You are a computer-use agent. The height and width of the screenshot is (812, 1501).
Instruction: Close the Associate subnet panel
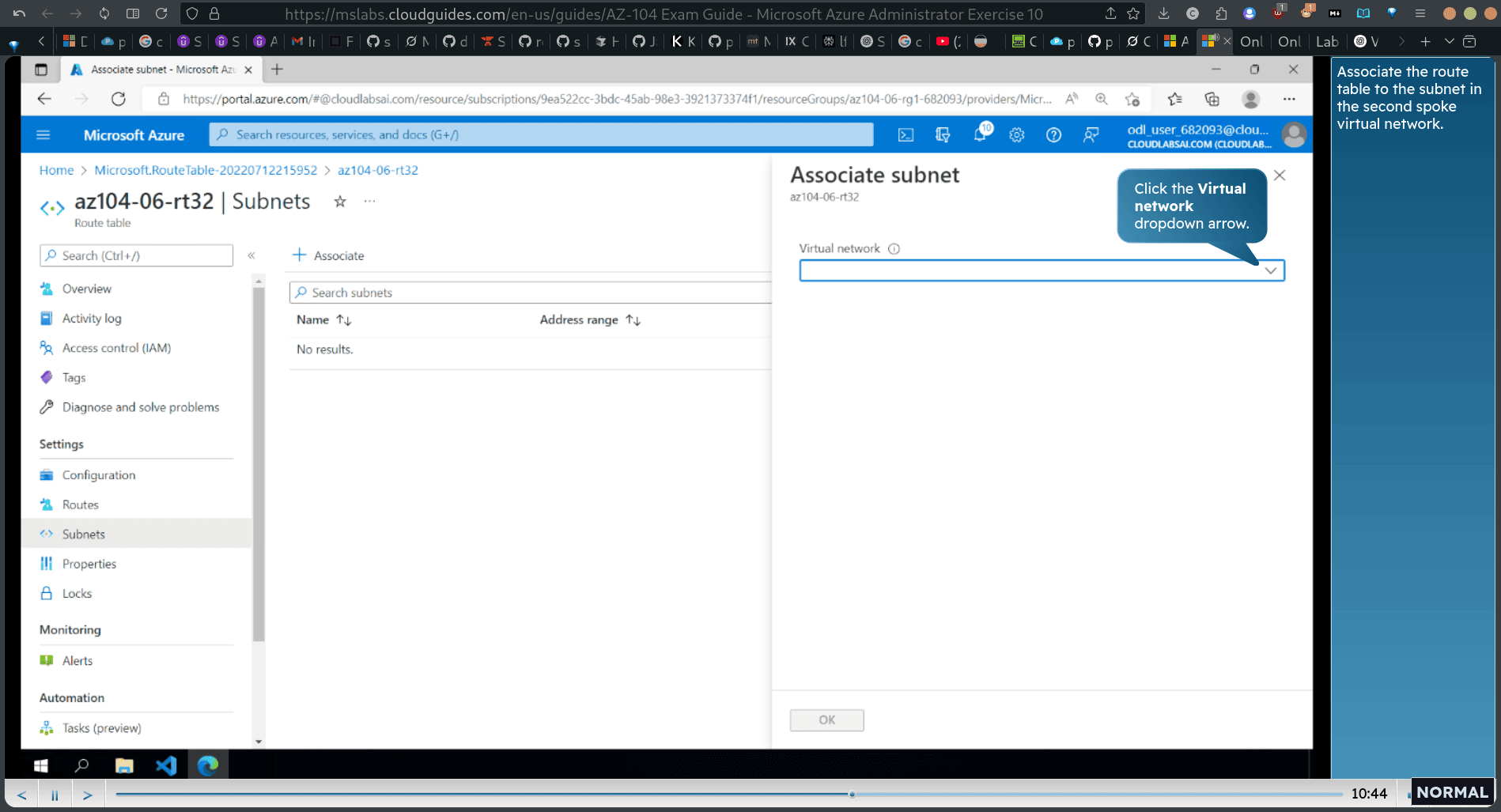(x=1280, y=176)
